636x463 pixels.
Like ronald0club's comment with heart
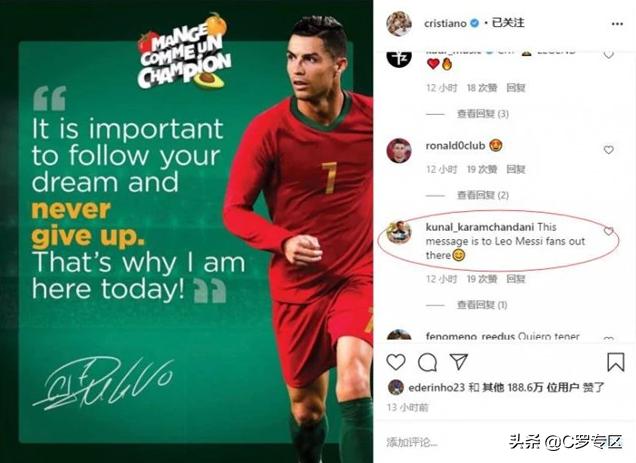pyautogui.click(x=608, y=150)
